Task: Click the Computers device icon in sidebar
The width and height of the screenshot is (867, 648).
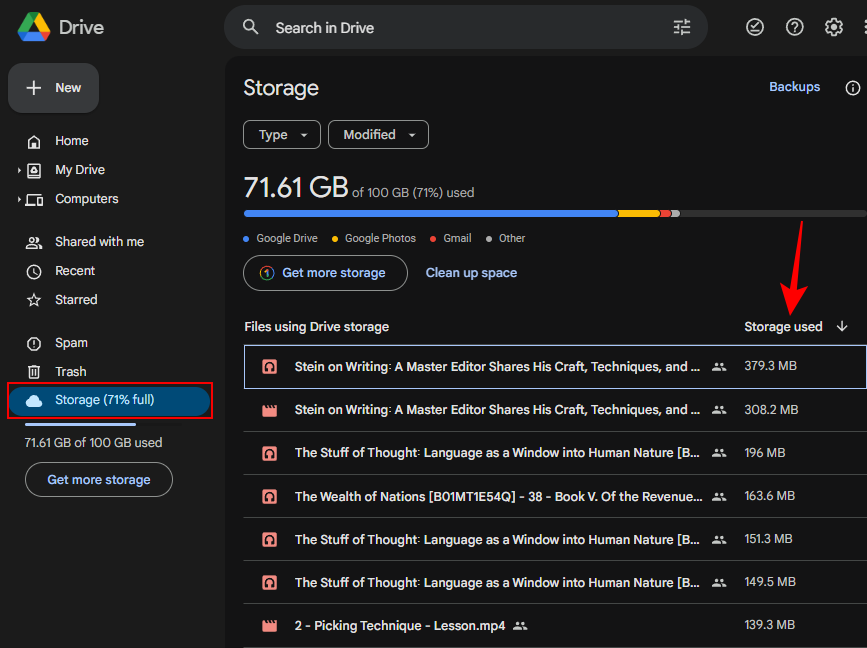Action: click(34, 200)
